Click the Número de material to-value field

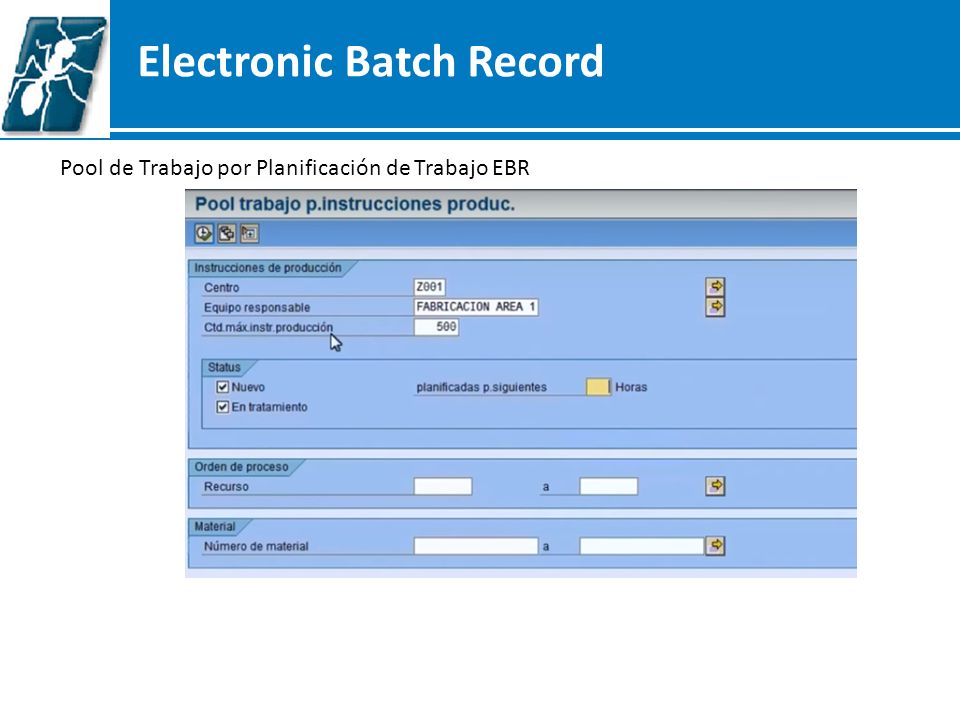tap(642, 546)
